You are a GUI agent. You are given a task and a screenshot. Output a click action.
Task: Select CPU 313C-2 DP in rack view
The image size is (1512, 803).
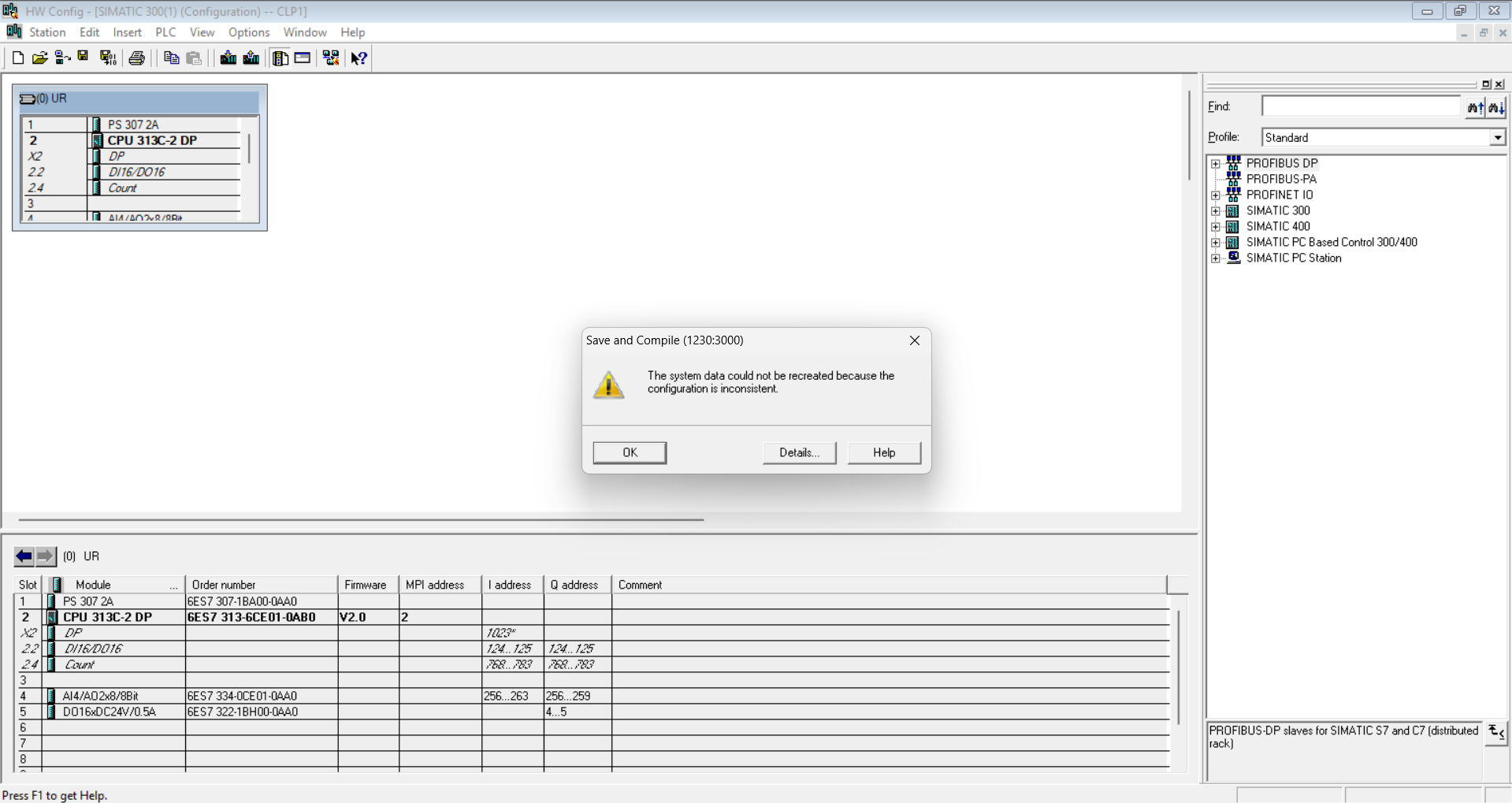coord(152,140)
